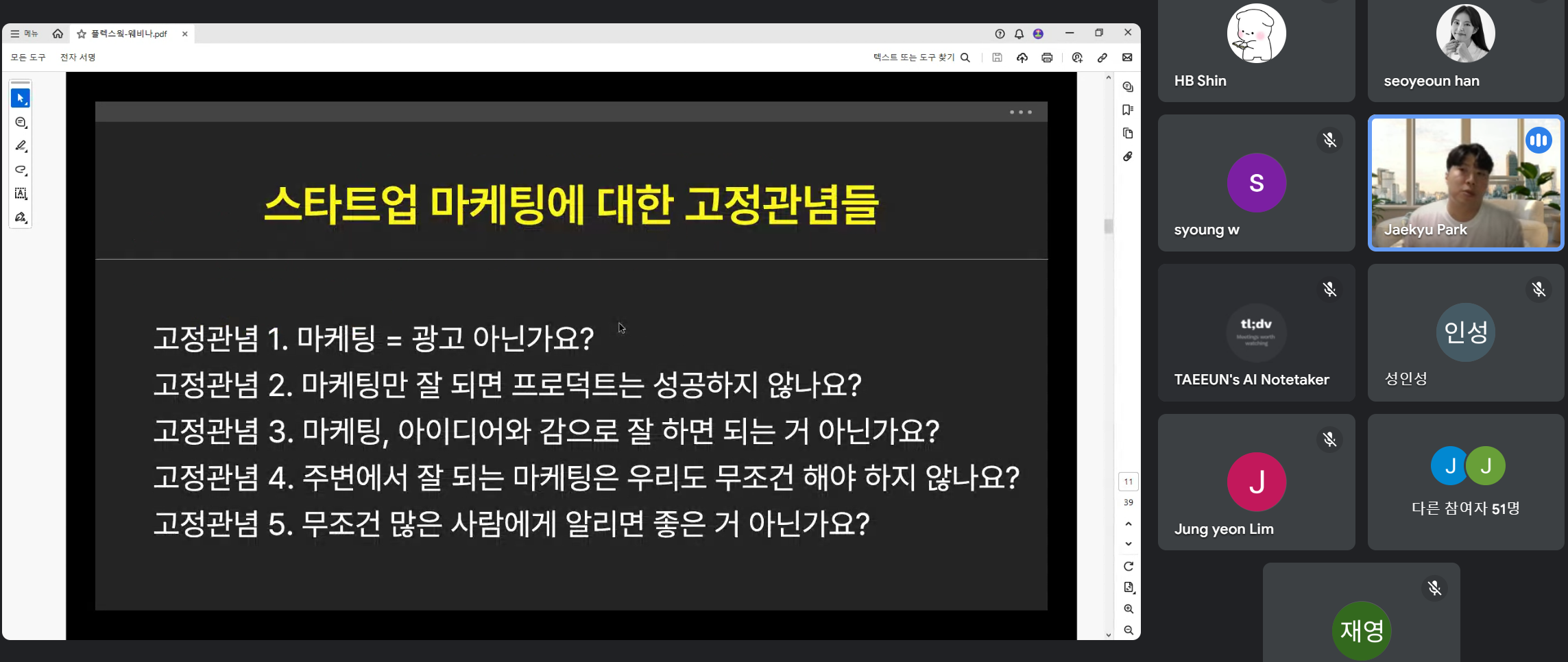Click the 텍스트 또는 도구 찾기 search

pos(921,58)
